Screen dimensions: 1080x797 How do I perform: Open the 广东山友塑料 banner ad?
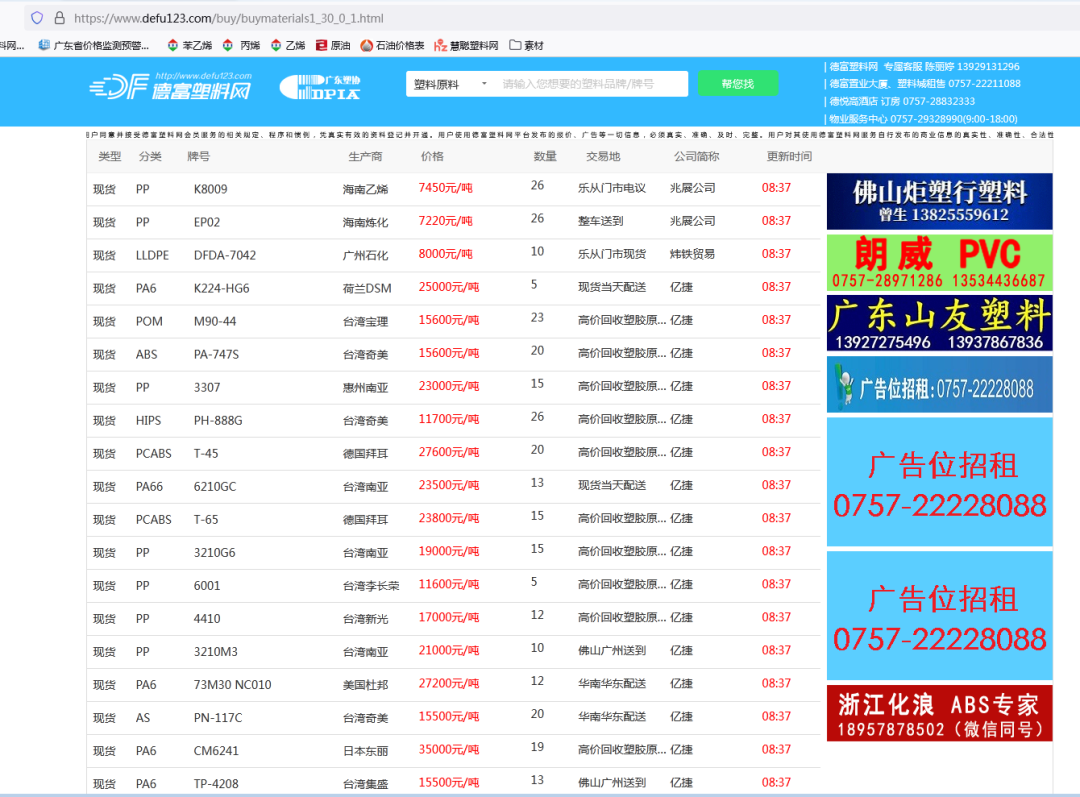pyautogui.click(x=939, y=323)
